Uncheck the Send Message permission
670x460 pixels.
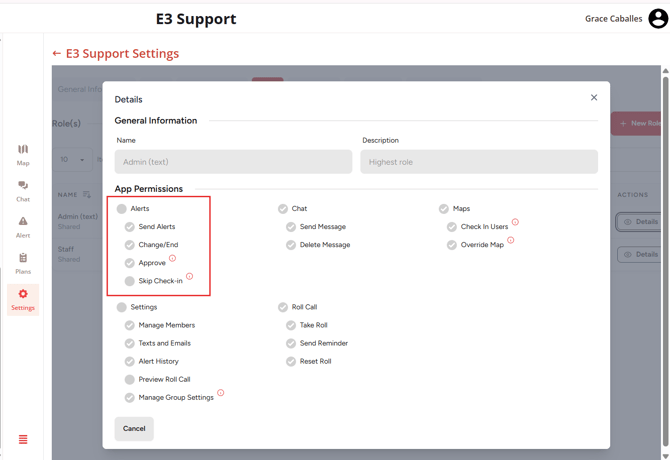tap(291, 227)
